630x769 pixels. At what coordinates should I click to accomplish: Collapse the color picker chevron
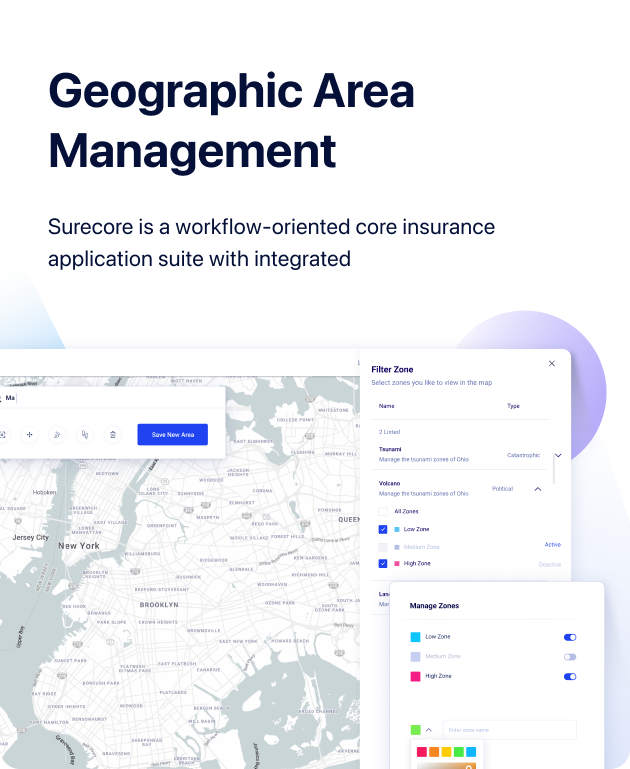pyautogui.click(x=428, y=730)
